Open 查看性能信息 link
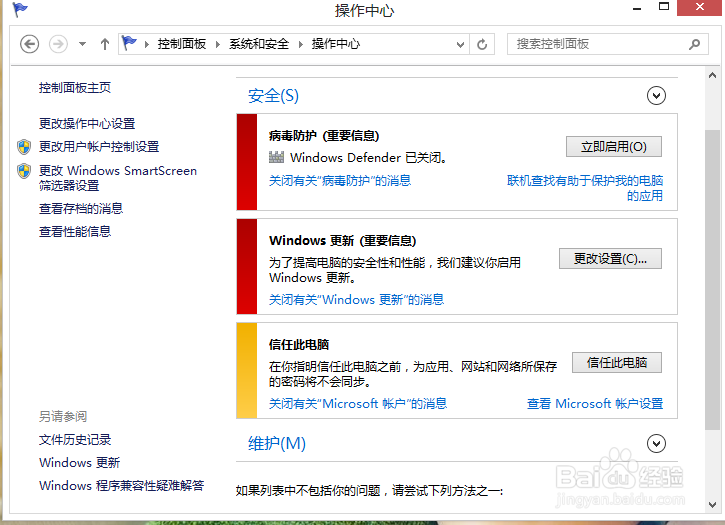Viewport: 725px width, 525px height. pos(75,231)
